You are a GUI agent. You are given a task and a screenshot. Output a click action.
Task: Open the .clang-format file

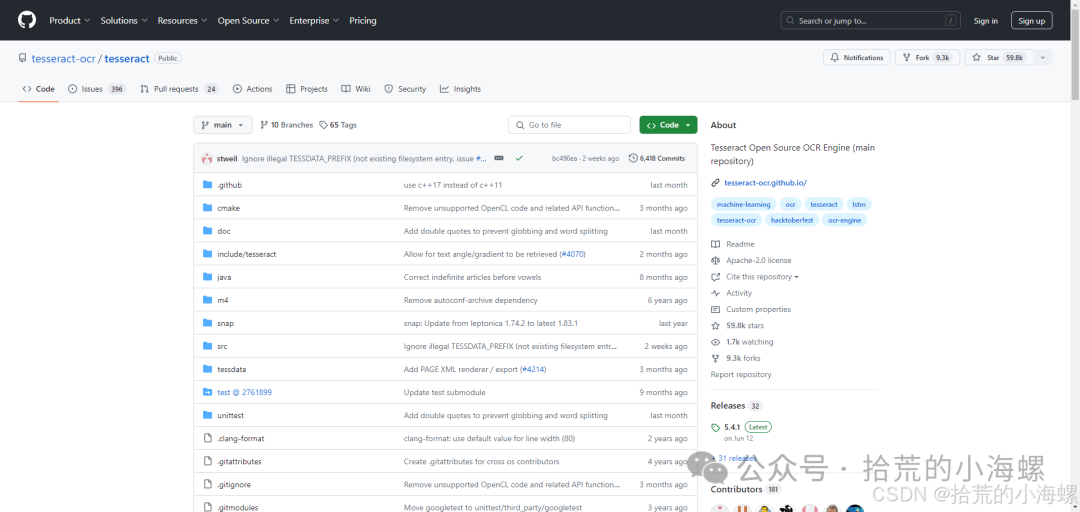(x=240, y=438)
